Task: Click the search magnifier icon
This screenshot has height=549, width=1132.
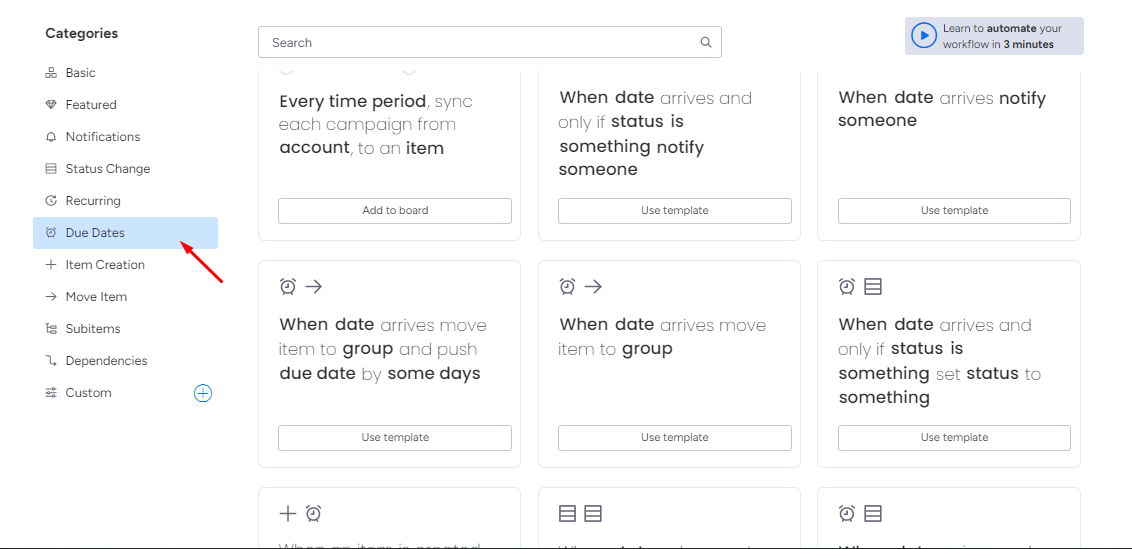Action: 706,42
